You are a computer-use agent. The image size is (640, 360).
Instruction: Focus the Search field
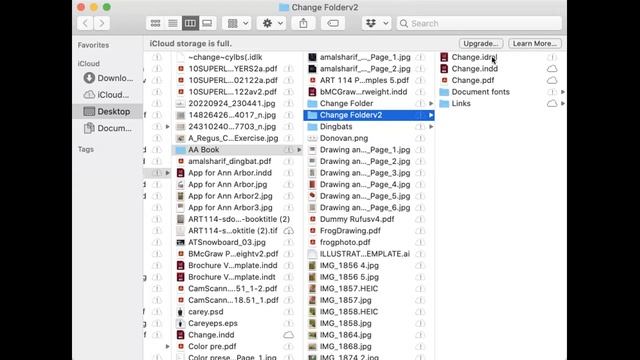point(479,23)
